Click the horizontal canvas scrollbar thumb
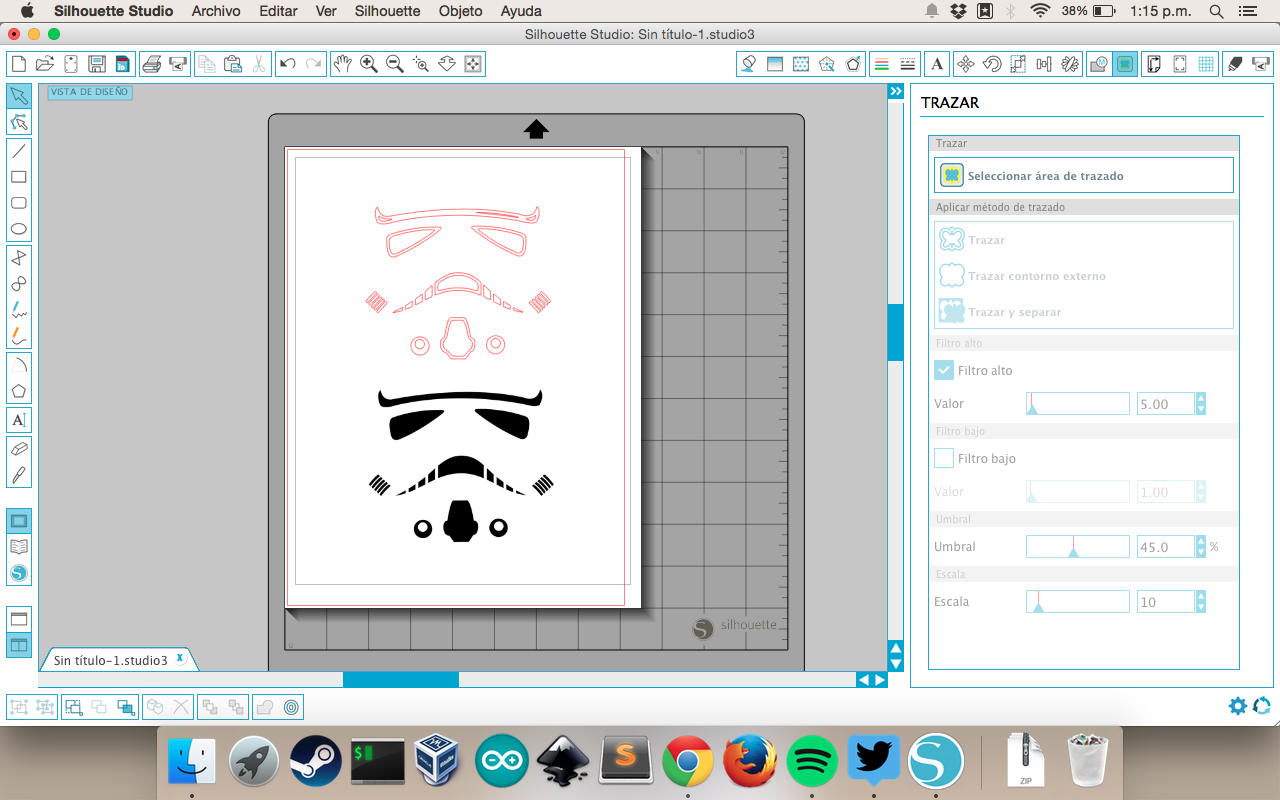Image resolution: width=1280 pixels, height=800 pixels. [401, 679]
